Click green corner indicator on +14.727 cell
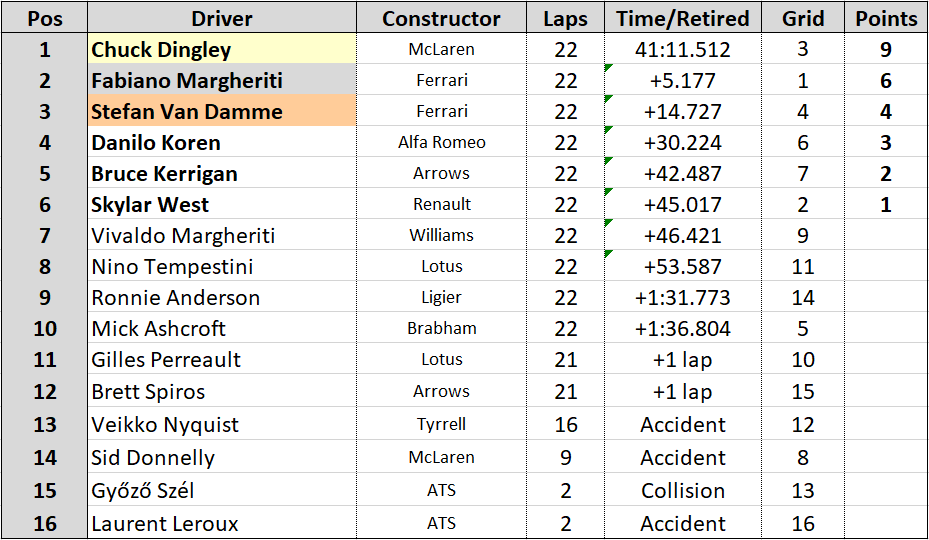The image size is (929, 540). click(x=608, y=98)
